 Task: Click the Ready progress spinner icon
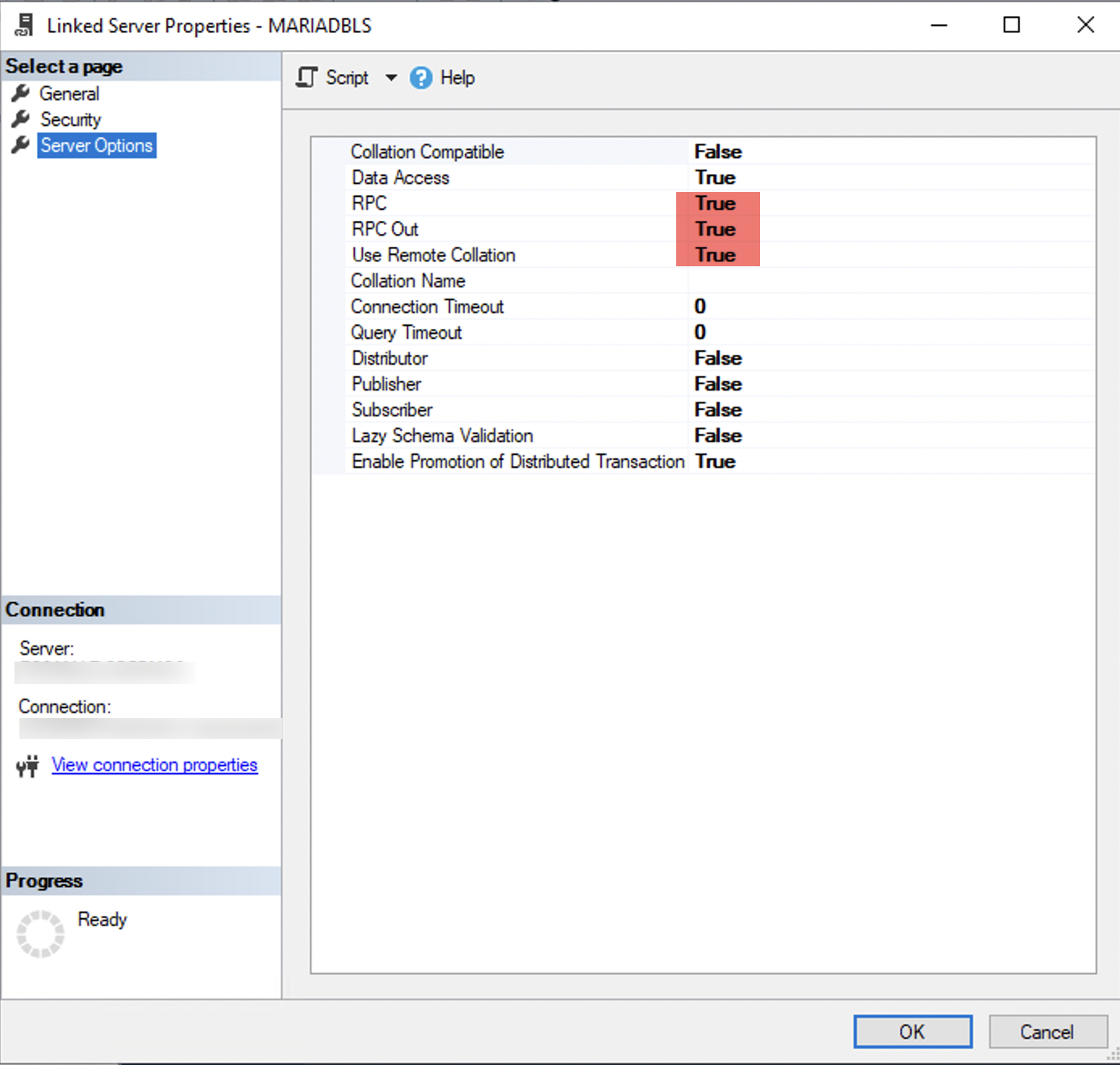click(x=40, y=933)
